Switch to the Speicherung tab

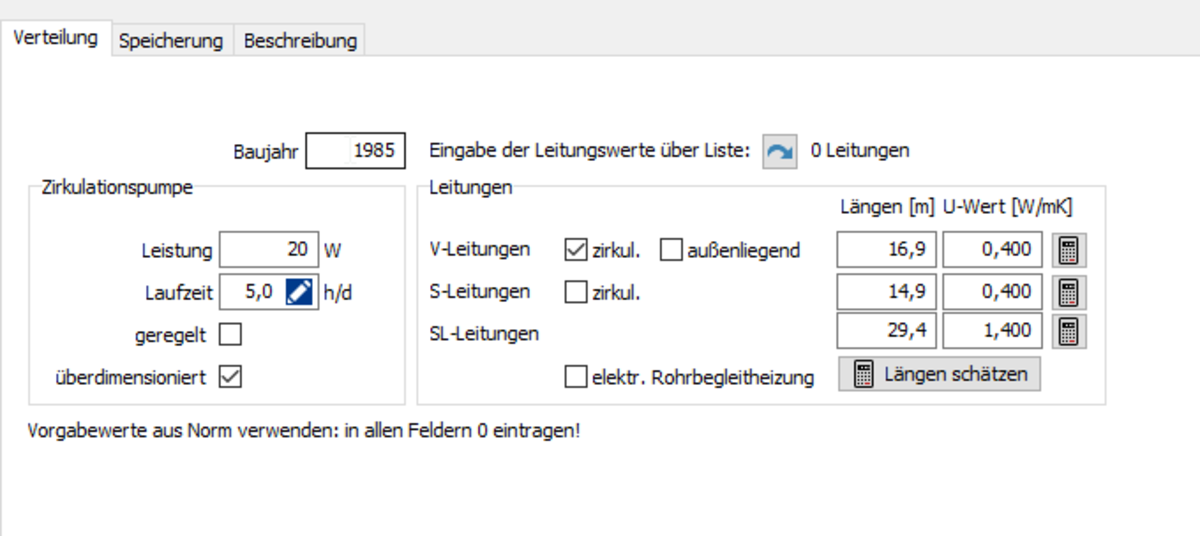click(170, 41)
